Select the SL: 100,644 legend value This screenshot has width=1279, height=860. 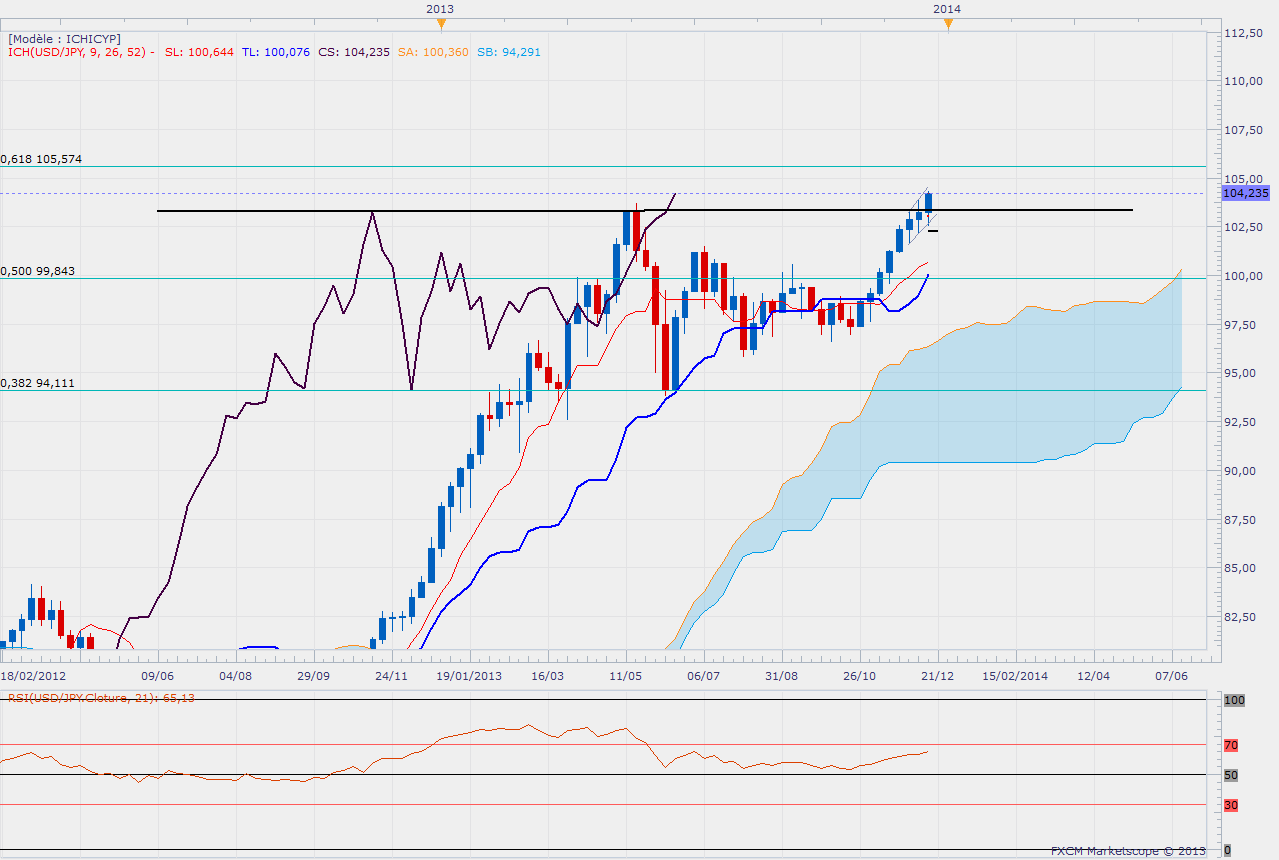[x=199, y=52]
